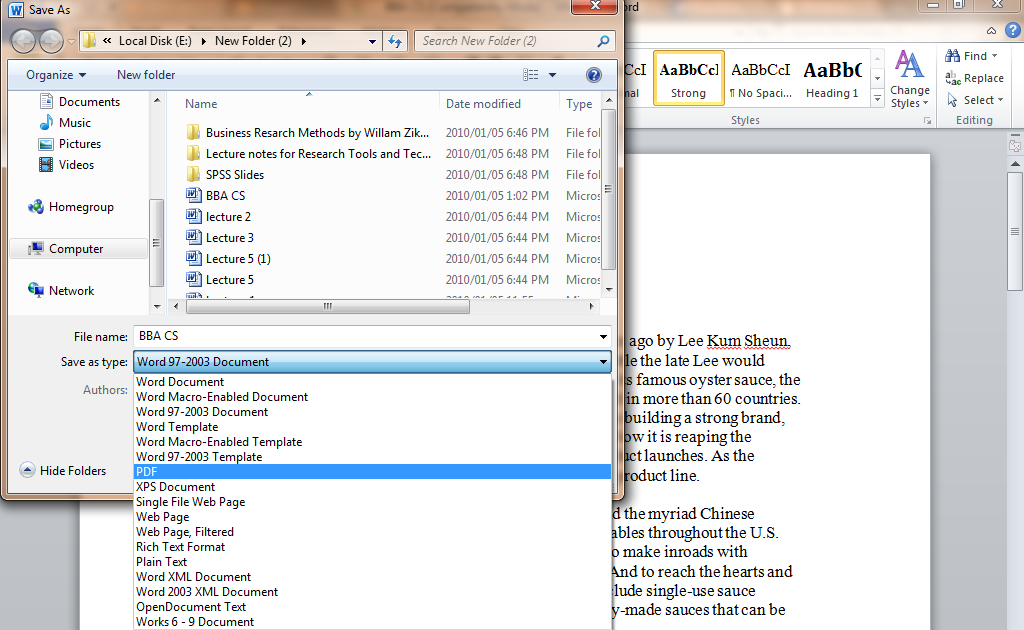Viewport: 1024px width, 630px height.
Task: Open Select menu in Word Editing group
Action: [974, 100]
